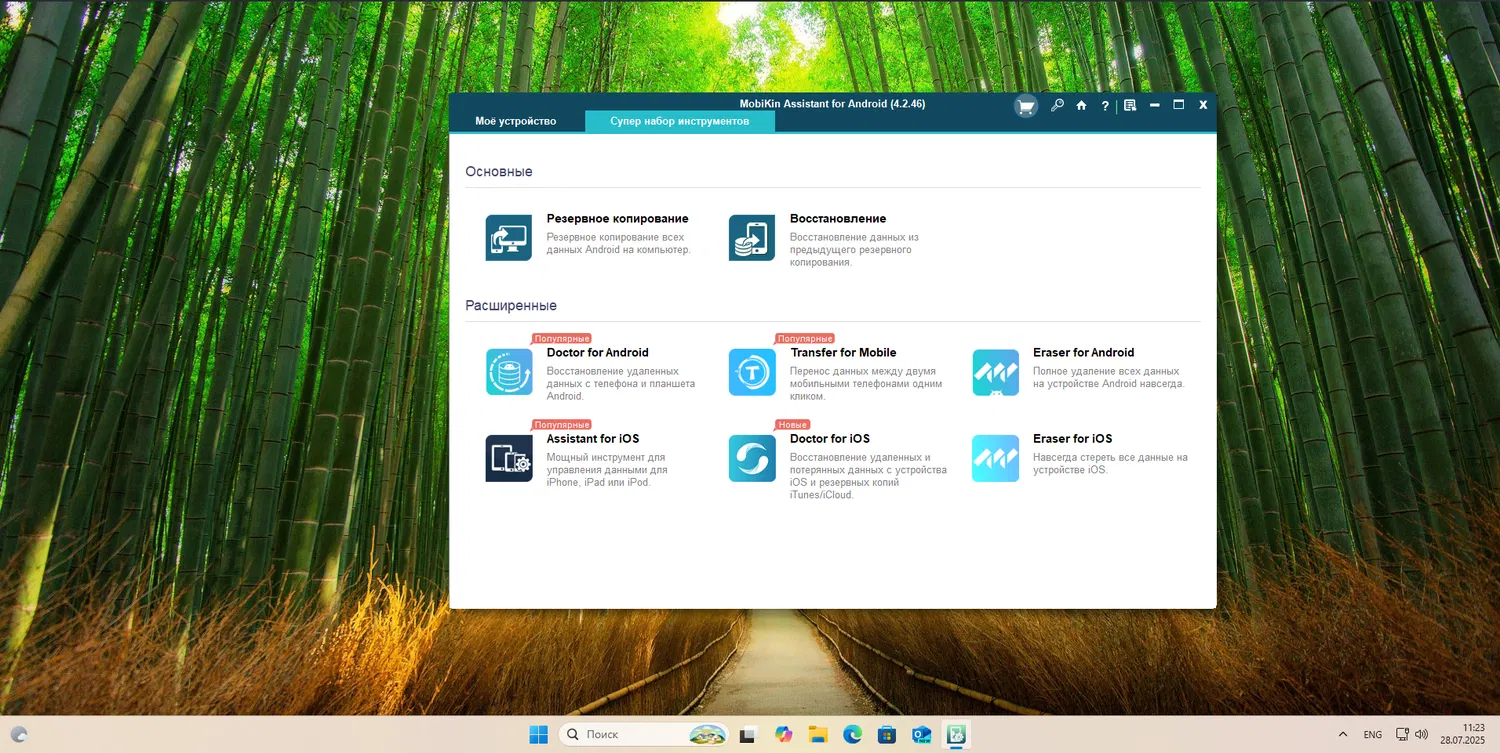Click the Transfer for Mobile icon
Screen dimensions: 1500x753
coord(752,372)
